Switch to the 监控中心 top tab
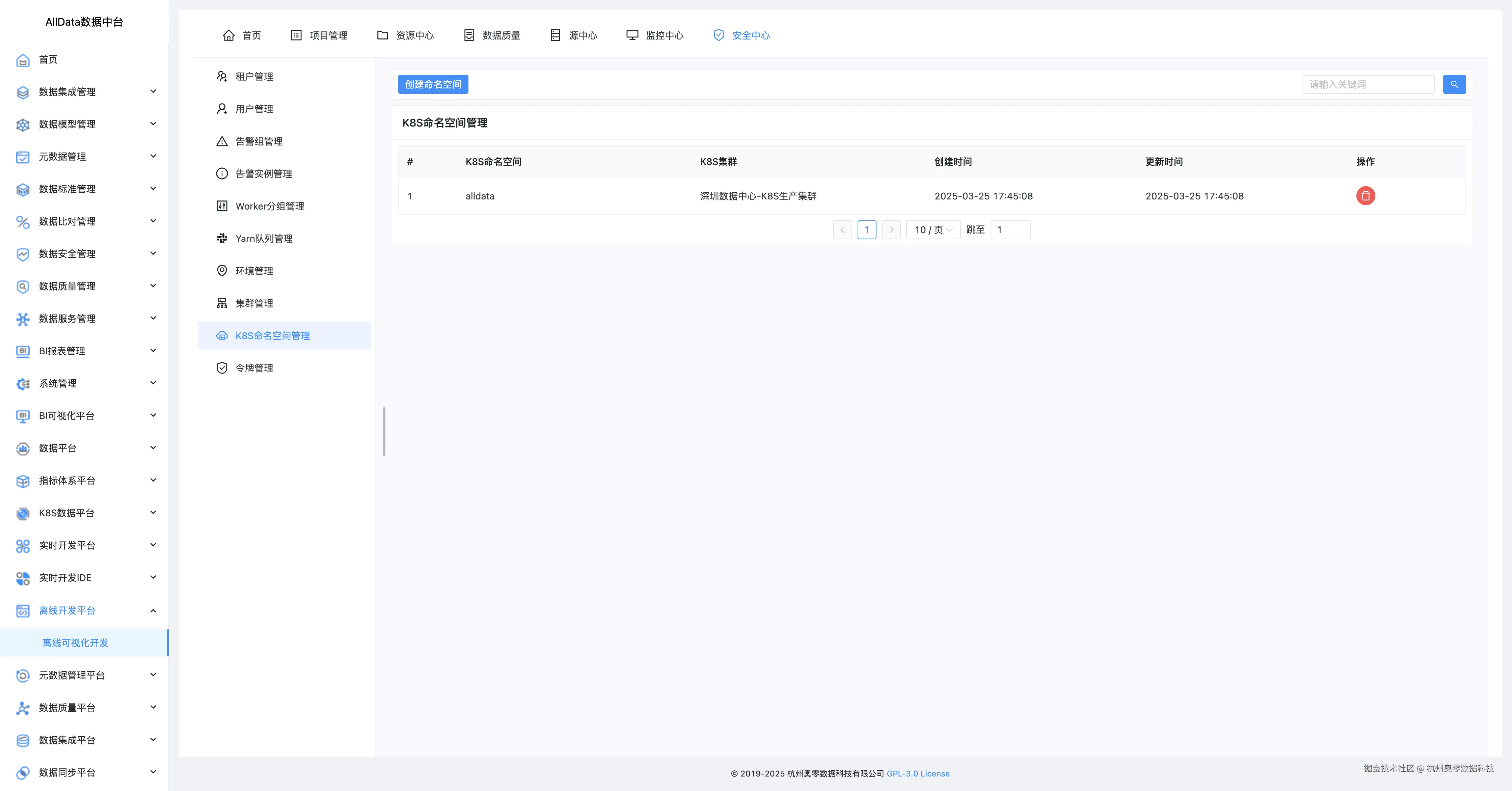 point(655,35)
